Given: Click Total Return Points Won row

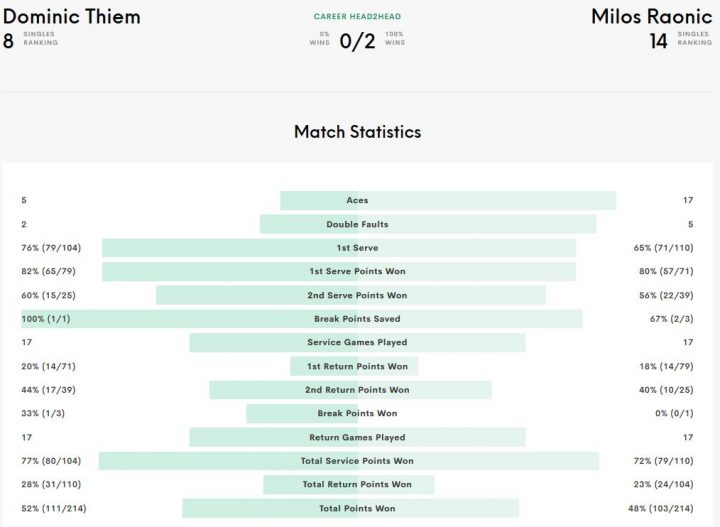Looking at the screenshot, I should point(357,485).
